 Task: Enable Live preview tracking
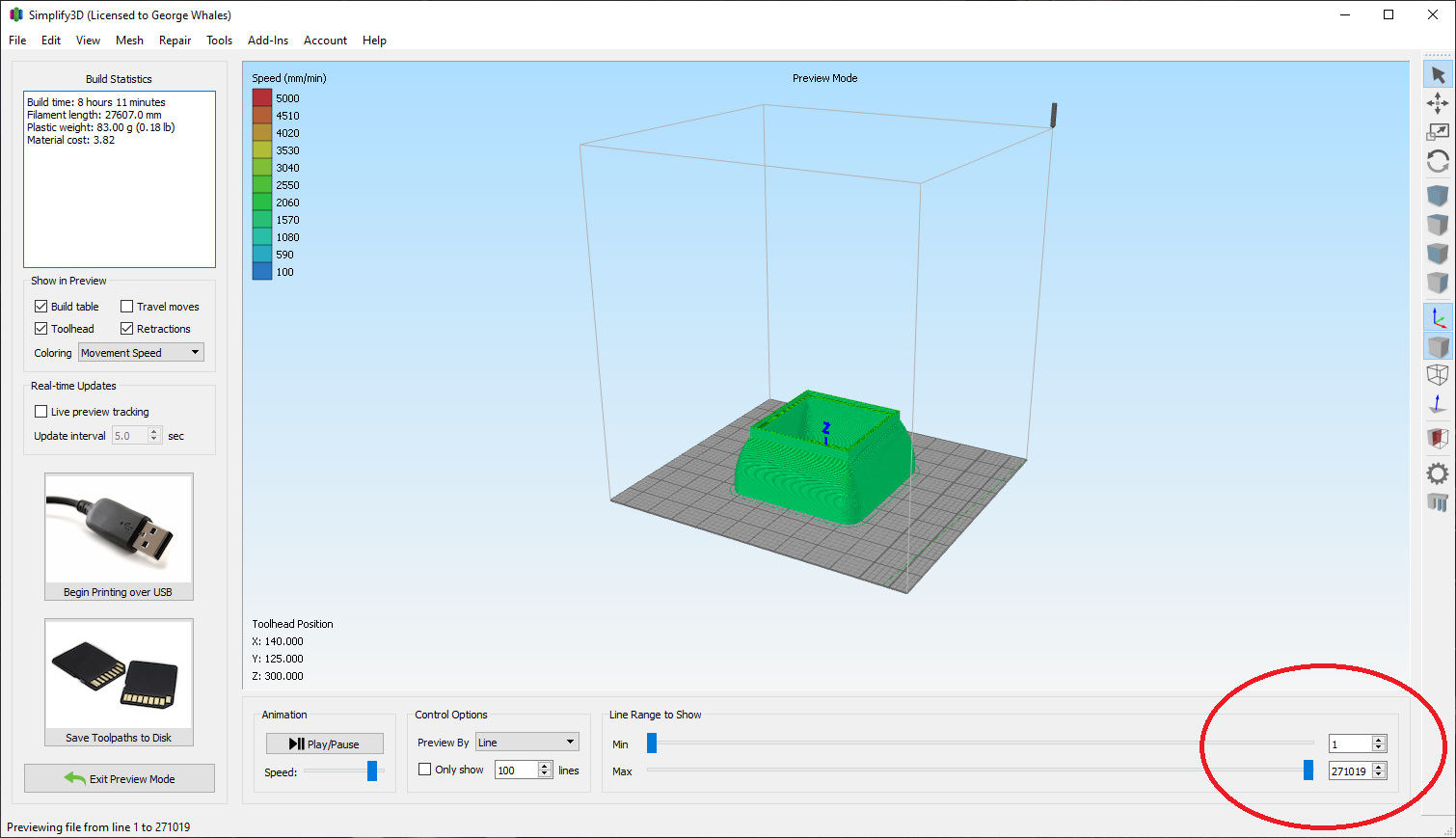coord(40,411)
